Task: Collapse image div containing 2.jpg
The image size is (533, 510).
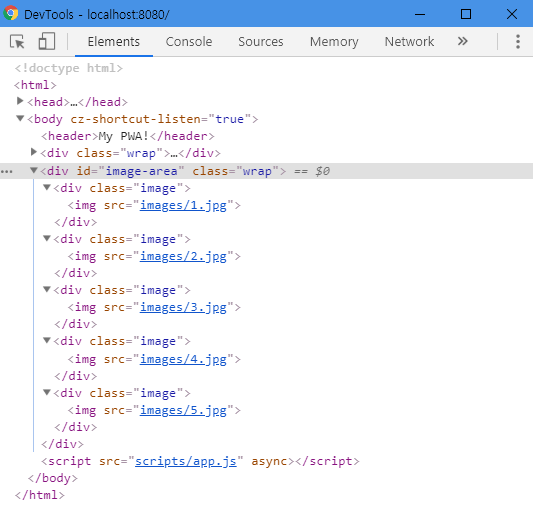Action: coord(47,238)
